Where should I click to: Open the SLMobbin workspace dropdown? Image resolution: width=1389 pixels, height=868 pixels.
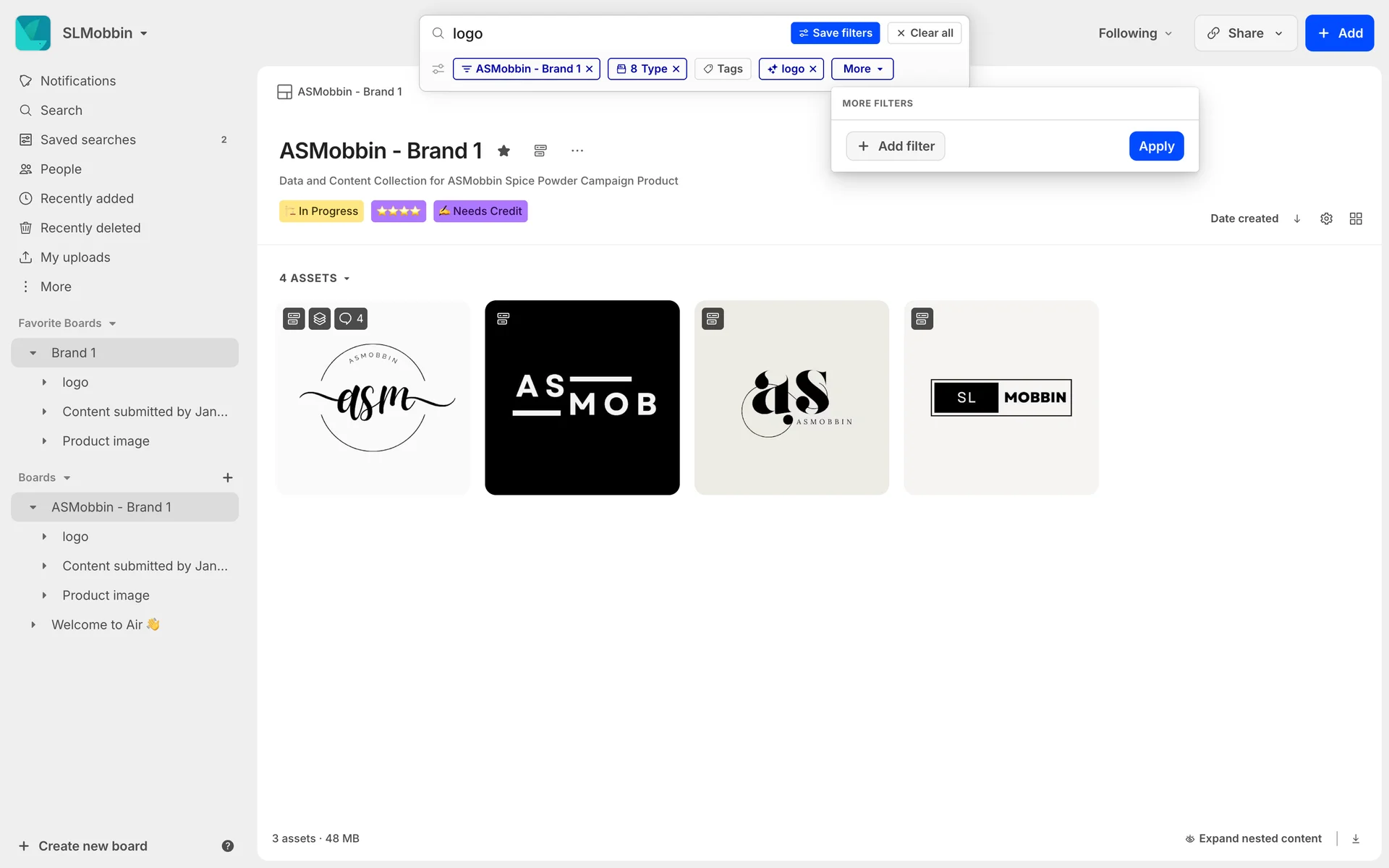105,33
